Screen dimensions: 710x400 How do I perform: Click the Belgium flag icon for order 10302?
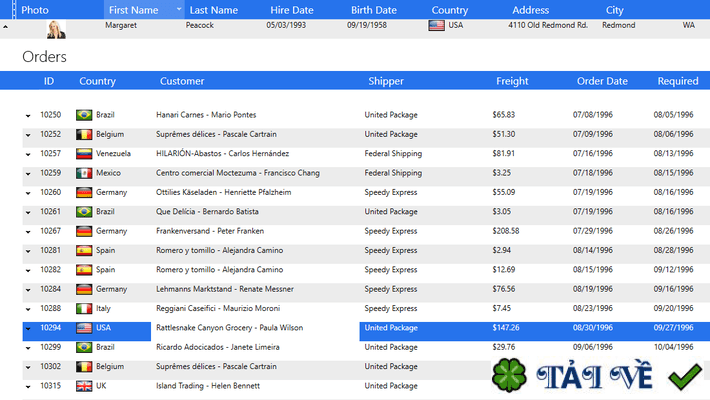[84, 367]
